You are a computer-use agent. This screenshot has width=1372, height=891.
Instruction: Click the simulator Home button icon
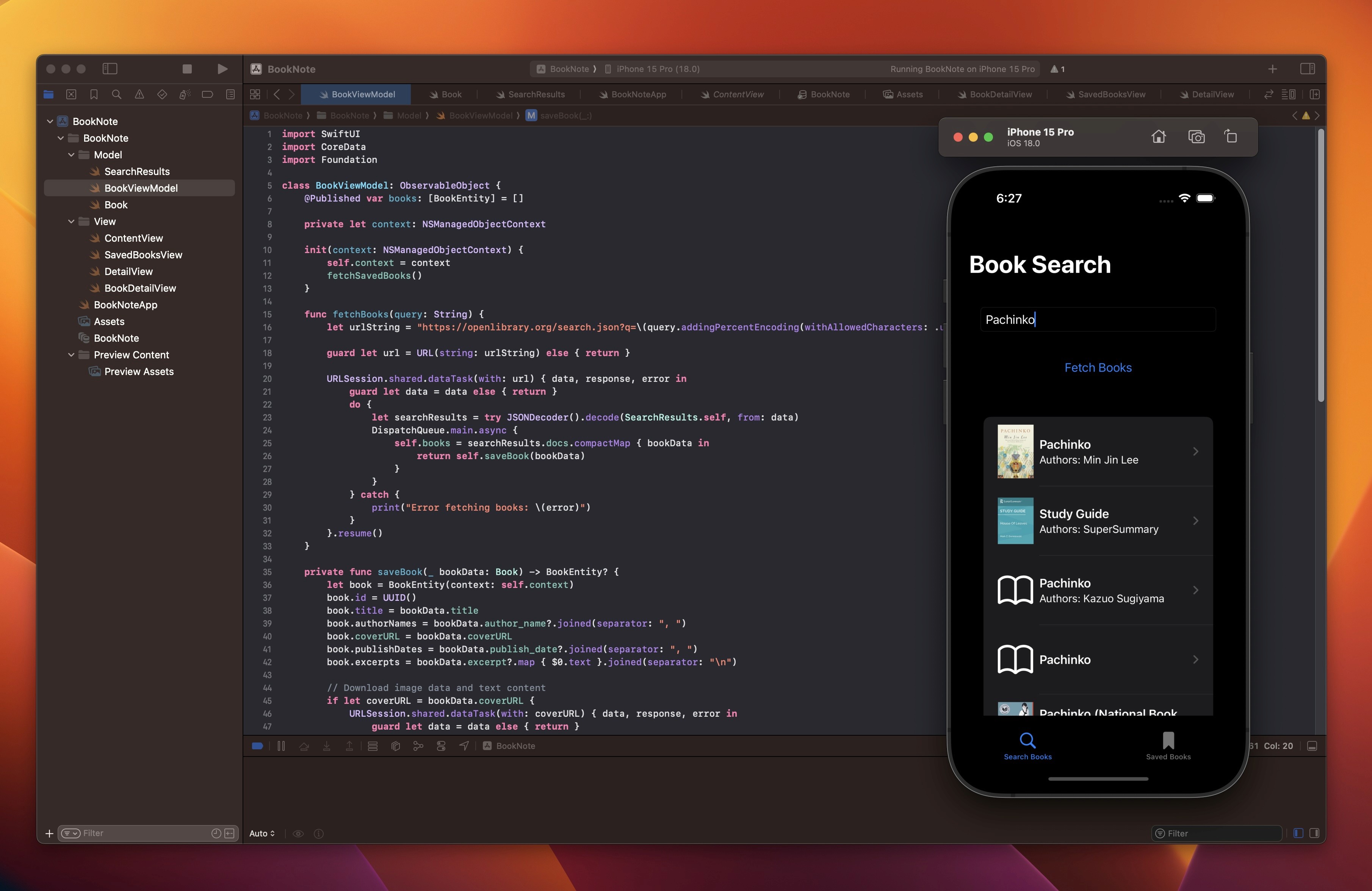point(1158,137)
